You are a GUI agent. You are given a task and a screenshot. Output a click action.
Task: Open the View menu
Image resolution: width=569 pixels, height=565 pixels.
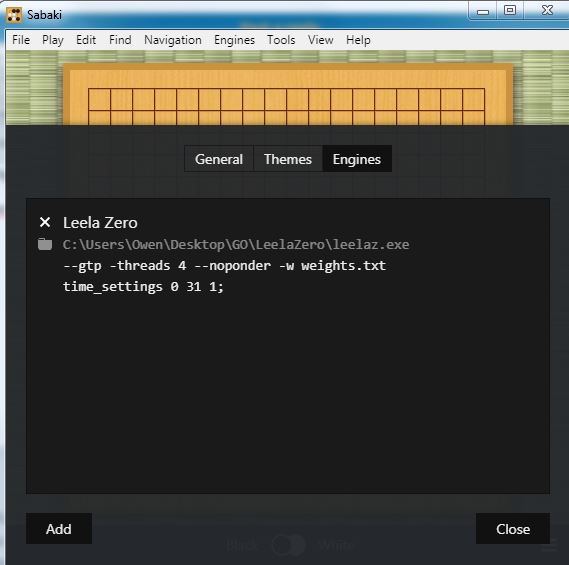point(320,40)
